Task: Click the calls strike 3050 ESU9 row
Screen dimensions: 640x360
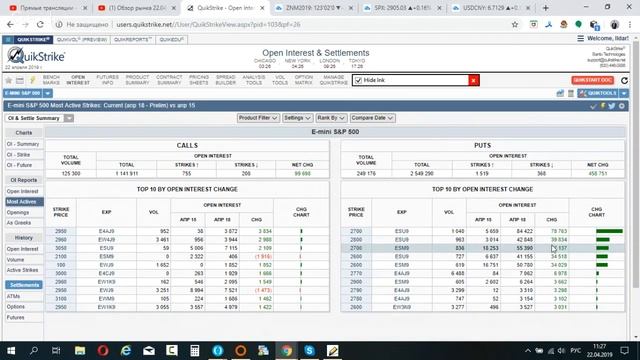Action: pos(187,248)
